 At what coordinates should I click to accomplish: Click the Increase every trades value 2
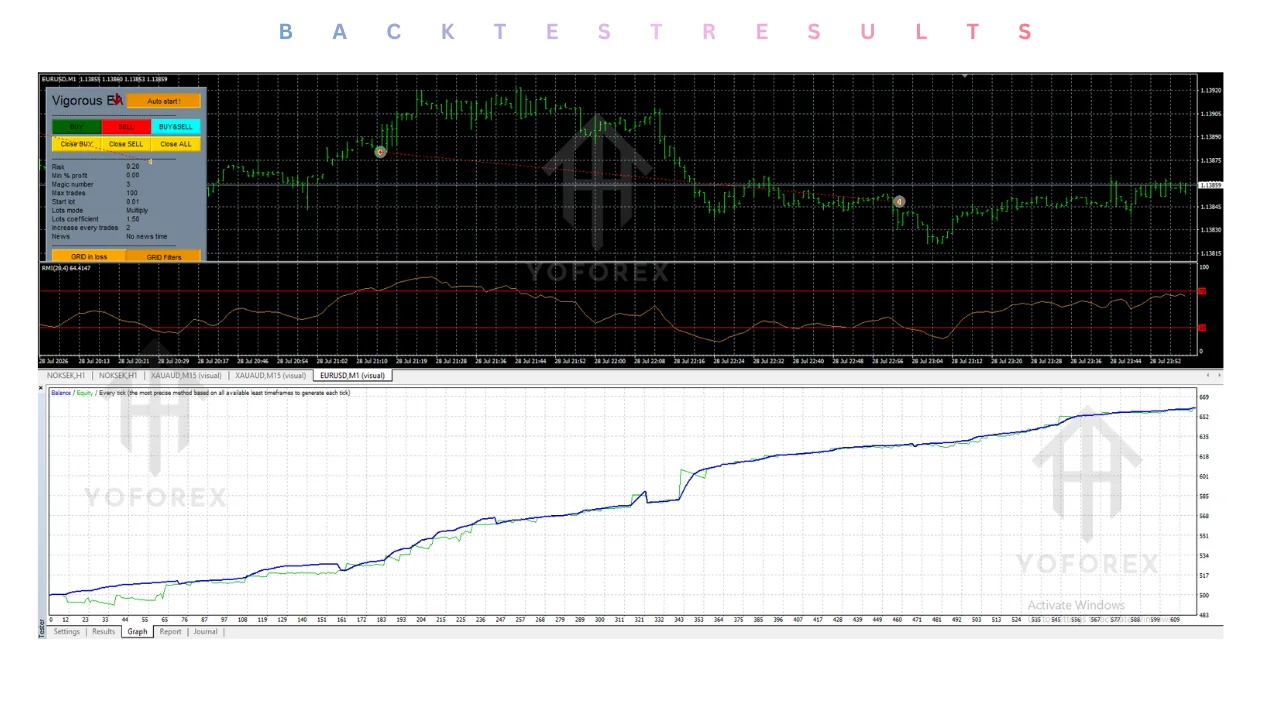(128, 228)
